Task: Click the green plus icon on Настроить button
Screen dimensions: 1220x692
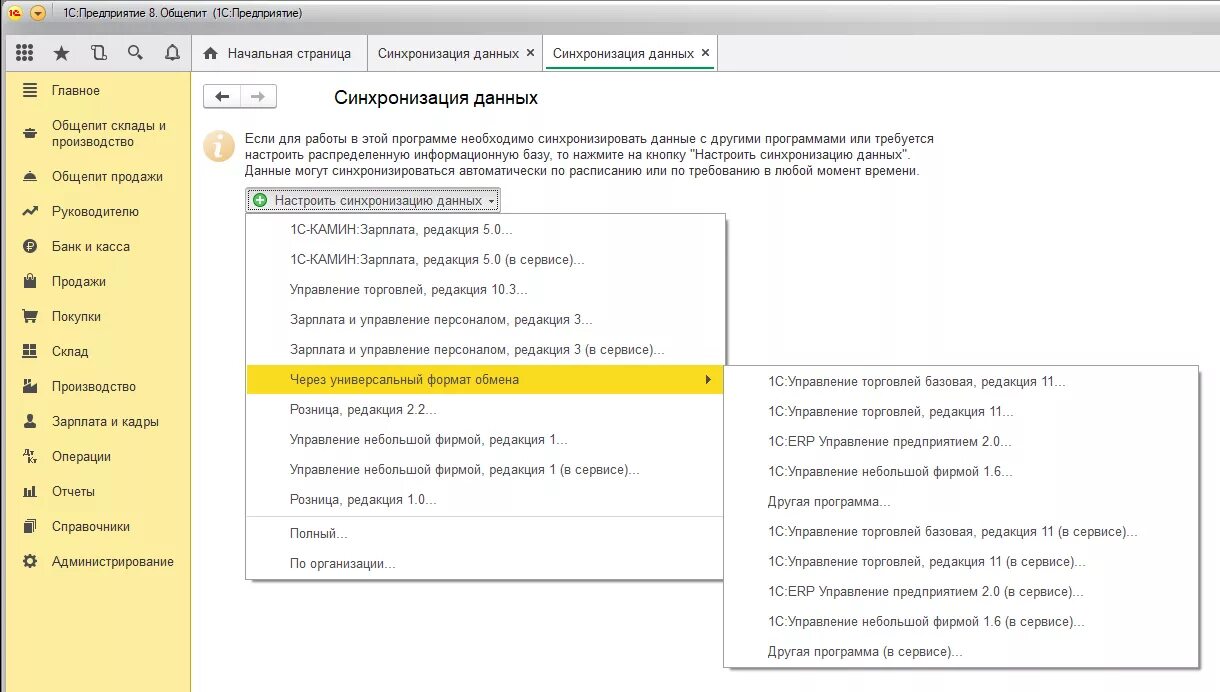Action: coord(260,200)
